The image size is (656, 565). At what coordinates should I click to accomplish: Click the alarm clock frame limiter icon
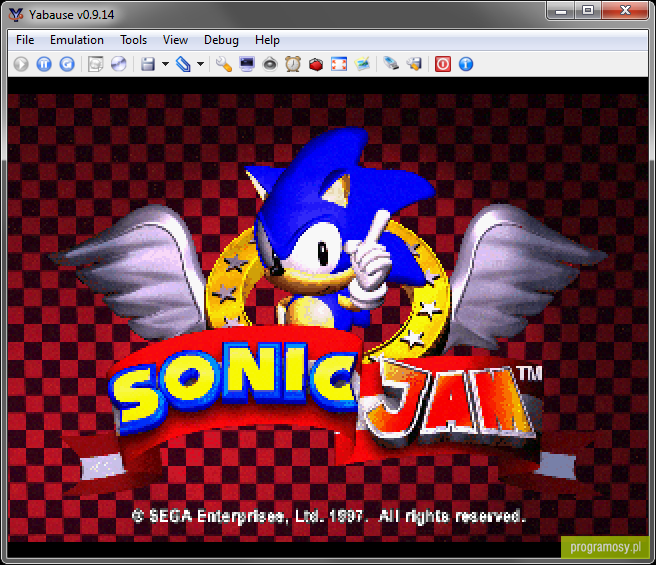pos(293,64)
